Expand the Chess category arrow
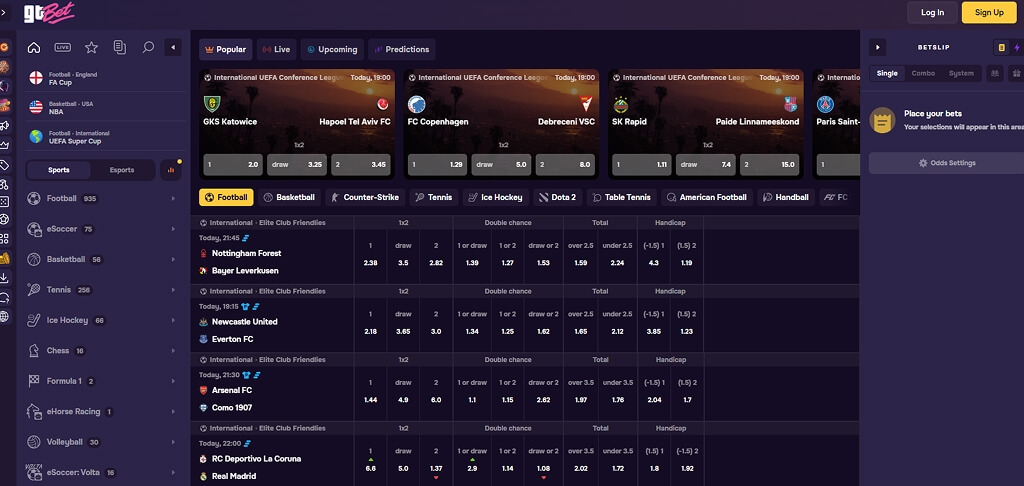 173,351
